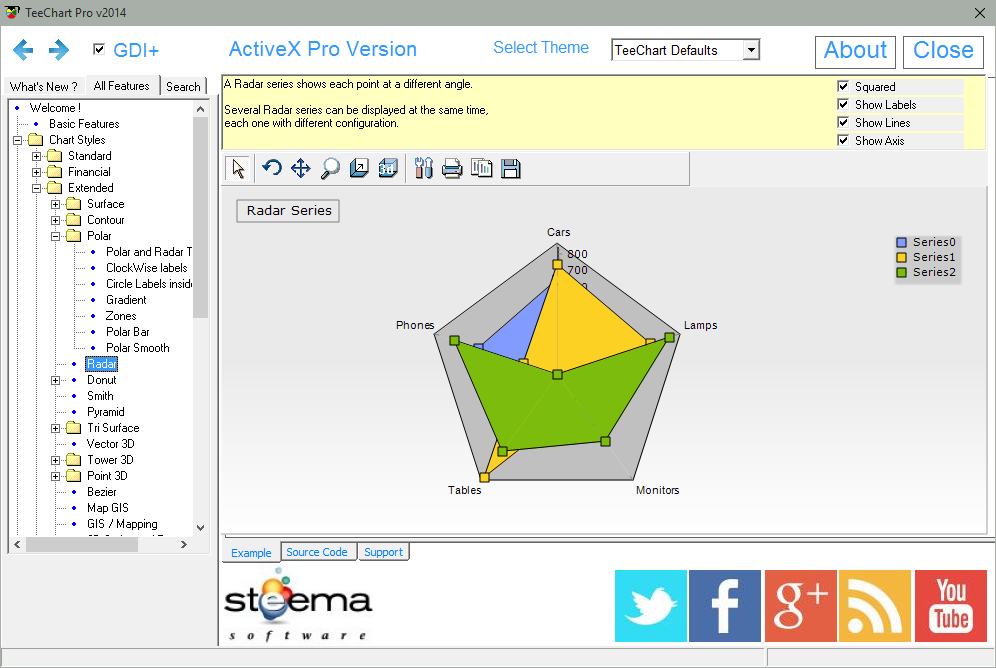Expand the Contour folder node
996x668 pixels.
(x=55, y=220)
